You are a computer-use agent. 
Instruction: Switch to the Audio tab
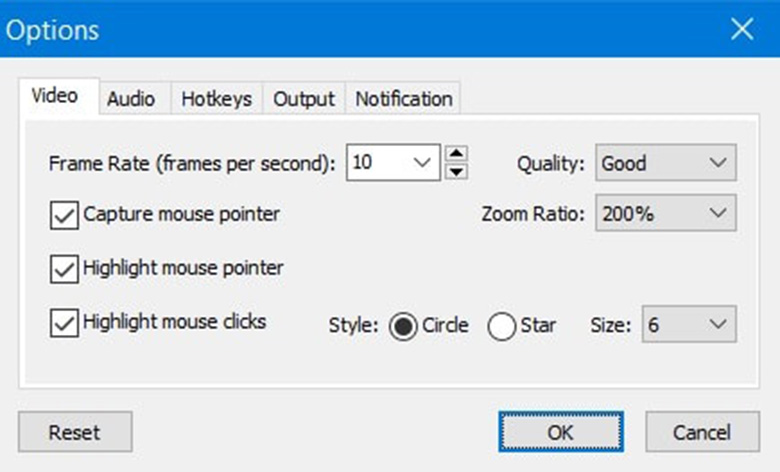click(x=131, y=99)
